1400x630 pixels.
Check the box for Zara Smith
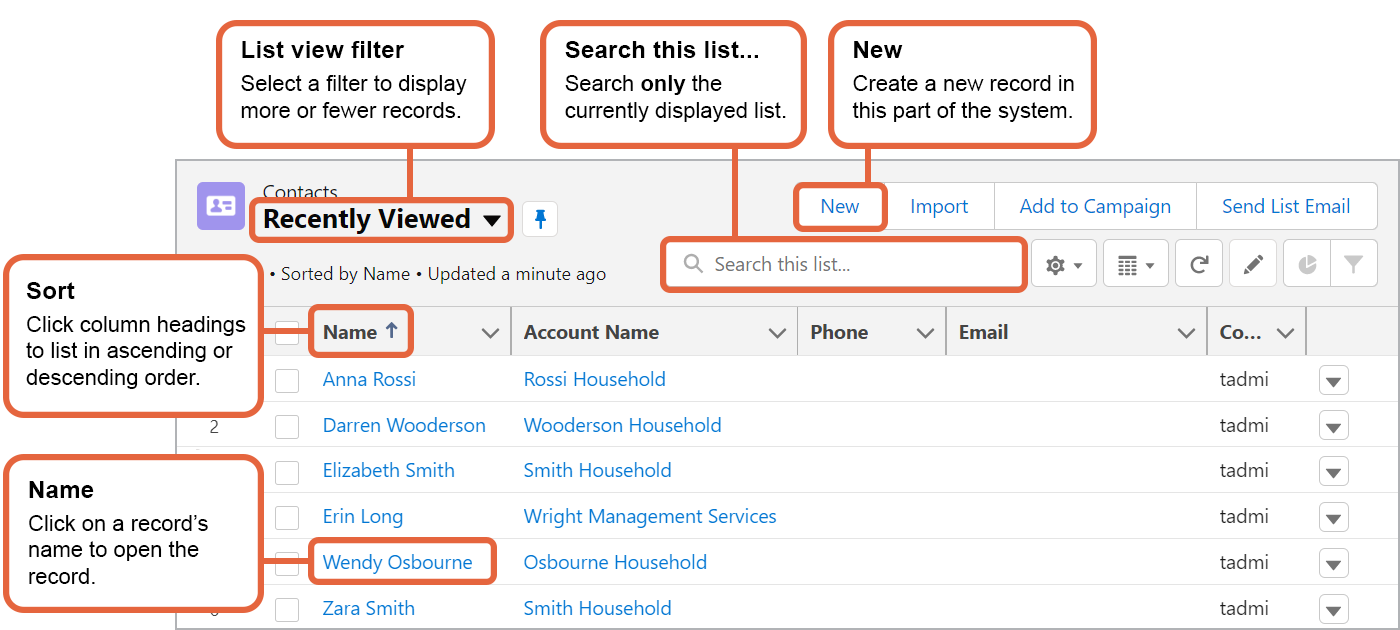pos(287,608)
